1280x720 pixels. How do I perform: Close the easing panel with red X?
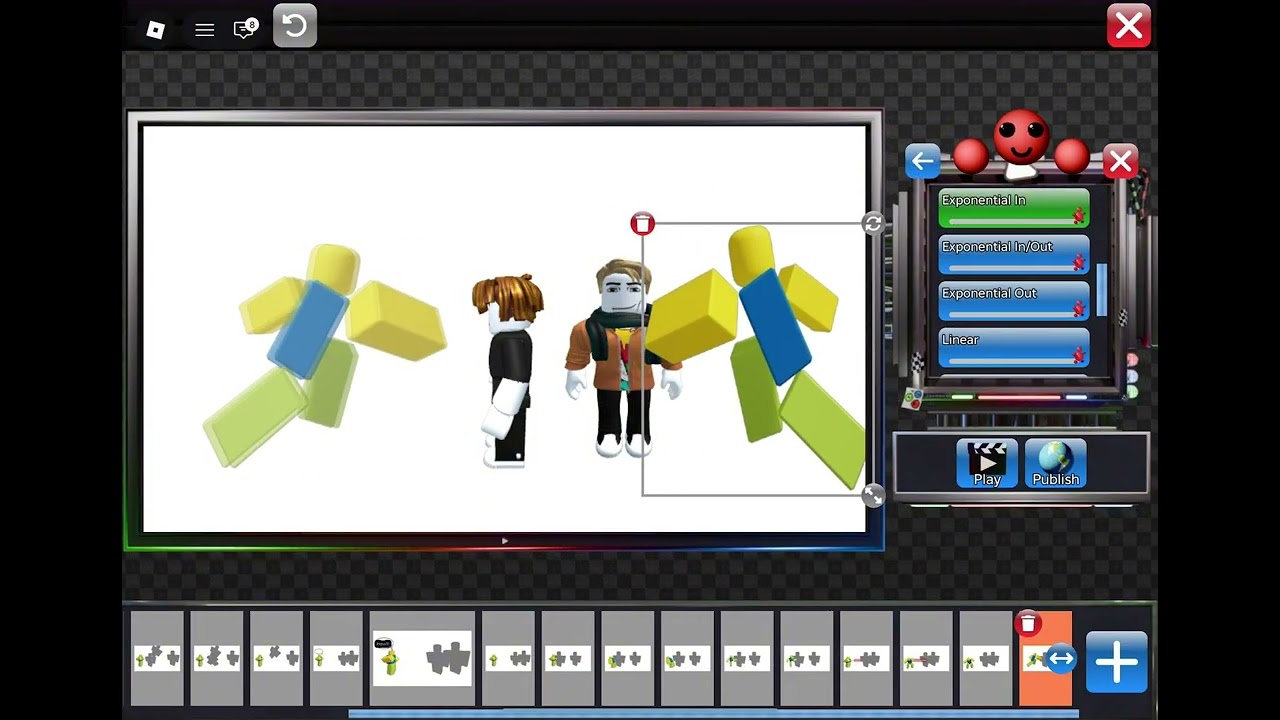pos(1120,161)
